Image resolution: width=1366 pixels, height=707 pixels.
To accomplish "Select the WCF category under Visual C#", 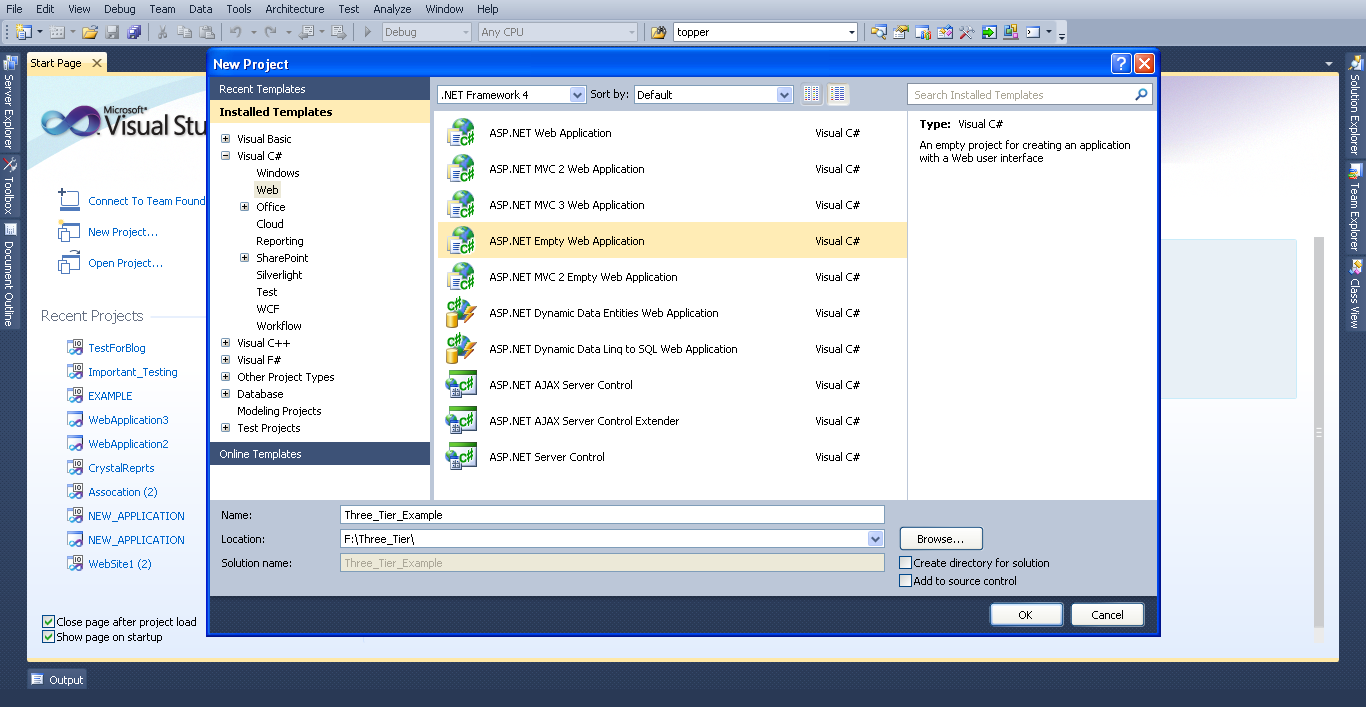I will pyautogui.click(x=268, y=309).
